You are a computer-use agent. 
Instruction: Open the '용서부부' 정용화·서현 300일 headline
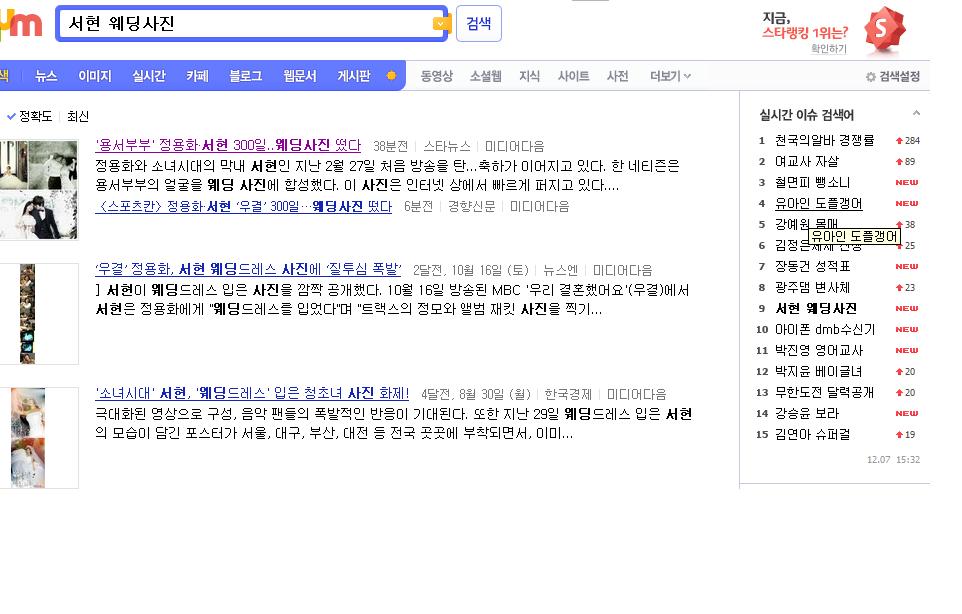(x=228, y=145)
